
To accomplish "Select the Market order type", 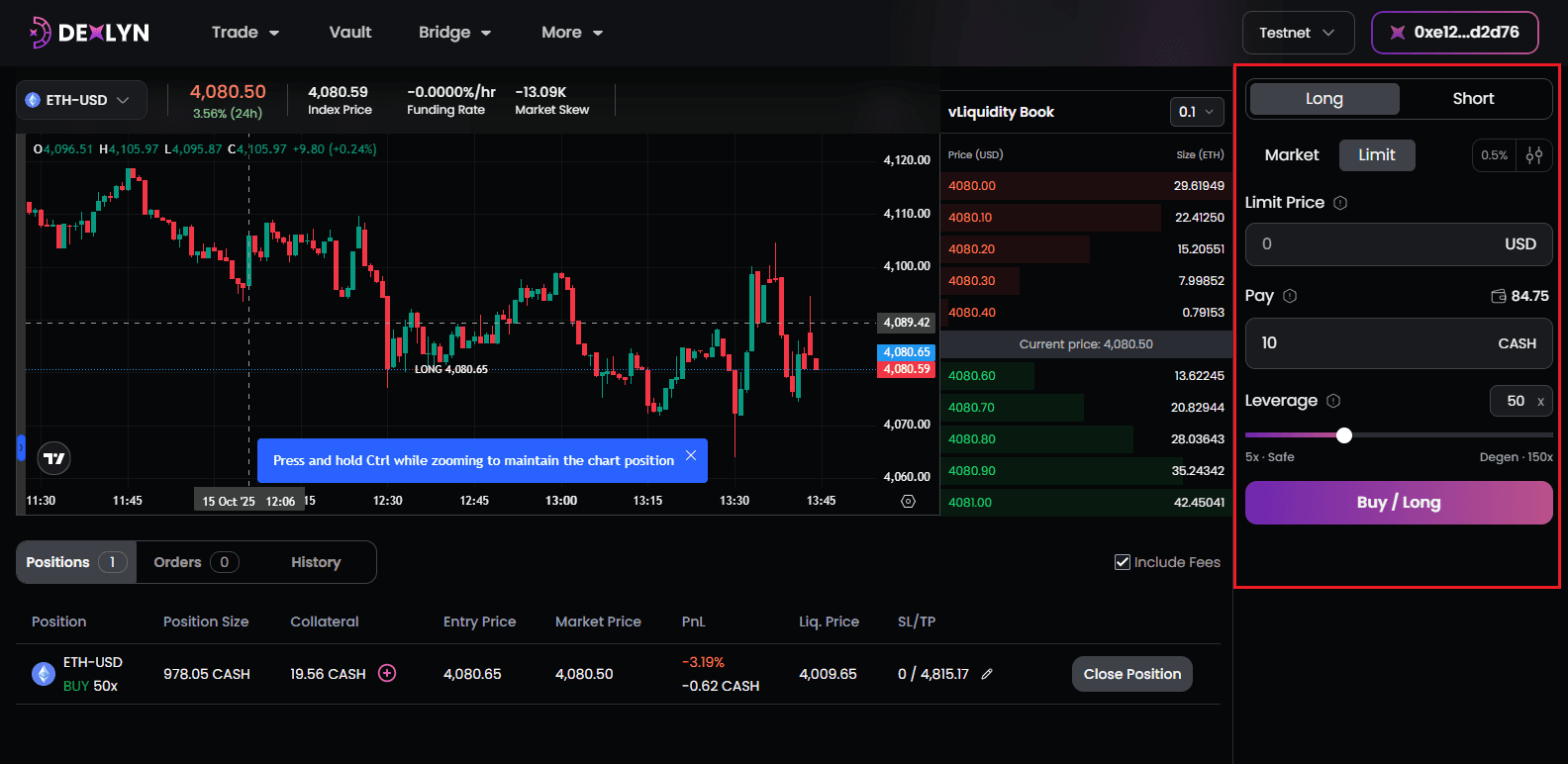I will point(1292,155).
